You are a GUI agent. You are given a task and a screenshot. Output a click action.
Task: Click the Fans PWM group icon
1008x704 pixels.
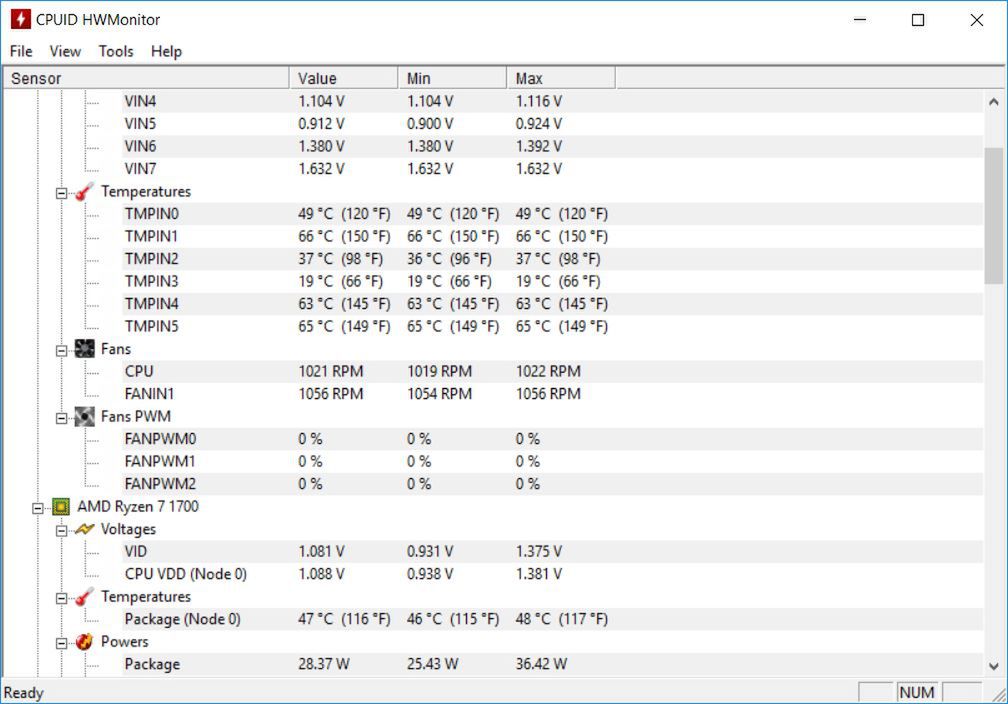point(84,416)
